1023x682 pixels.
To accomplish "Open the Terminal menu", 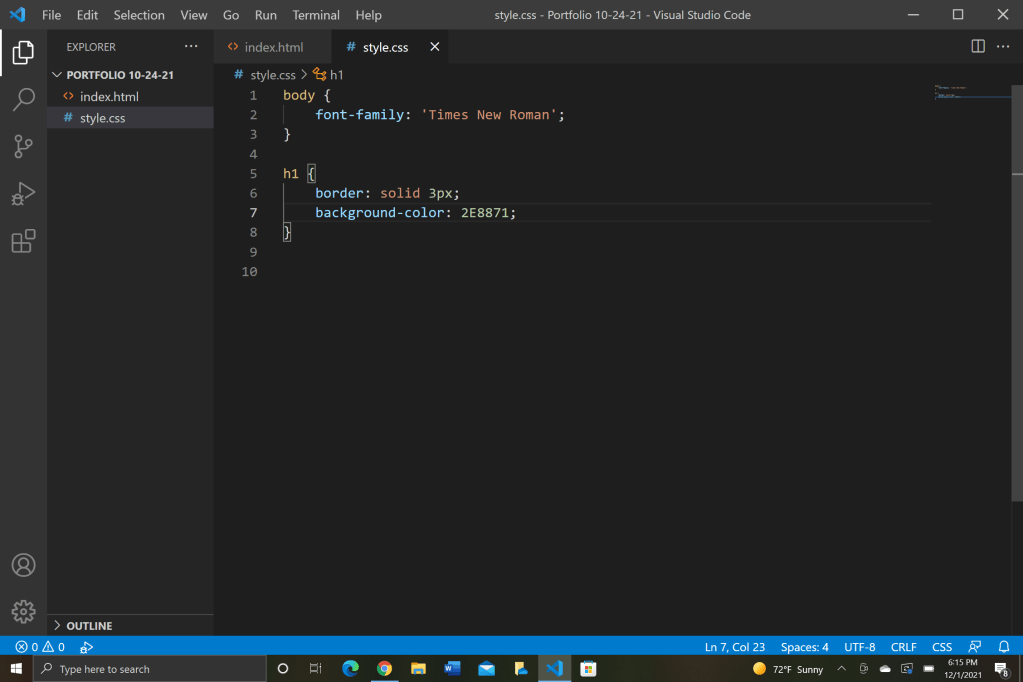I will (316, 15).
